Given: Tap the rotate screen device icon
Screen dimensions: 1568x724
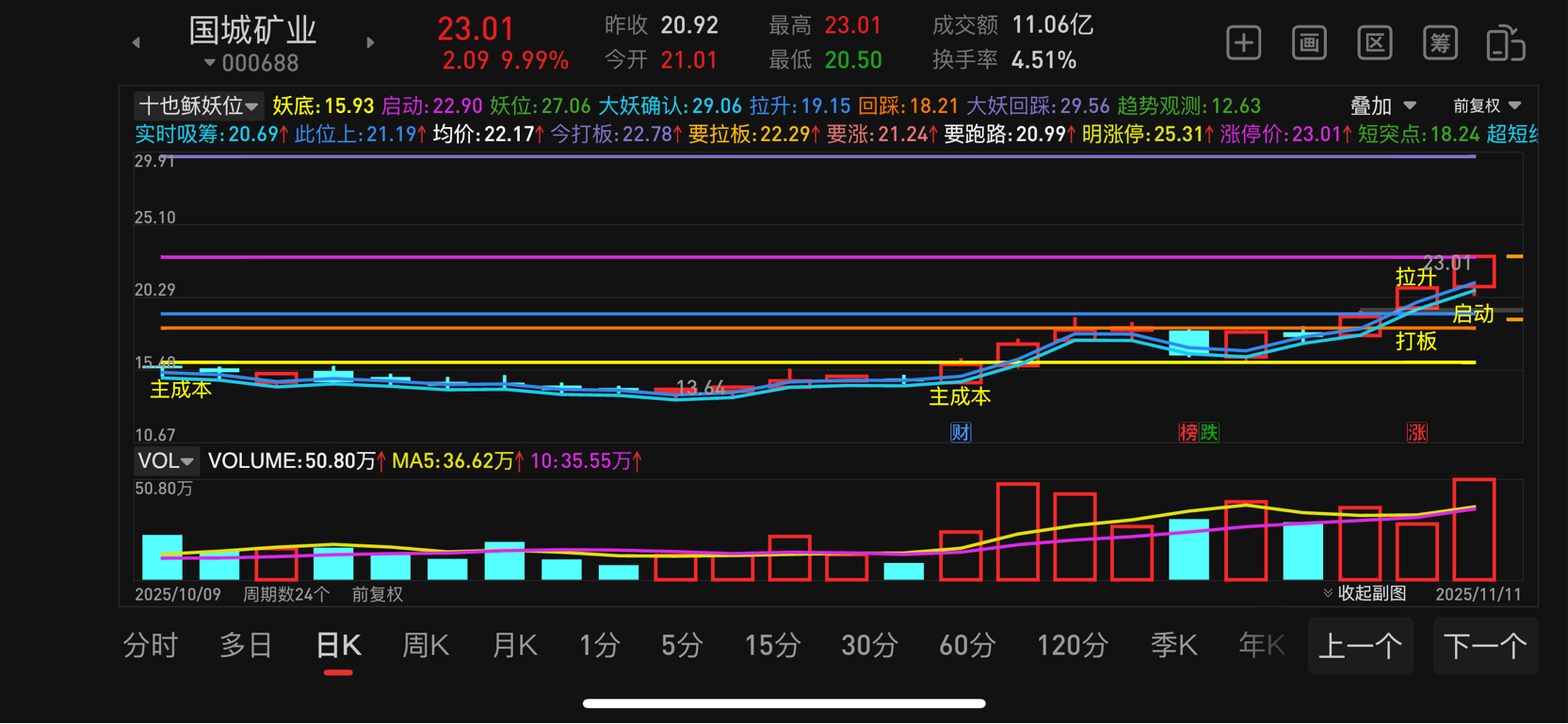Looking at the screenshot, I should click(x=1506, y=43).
